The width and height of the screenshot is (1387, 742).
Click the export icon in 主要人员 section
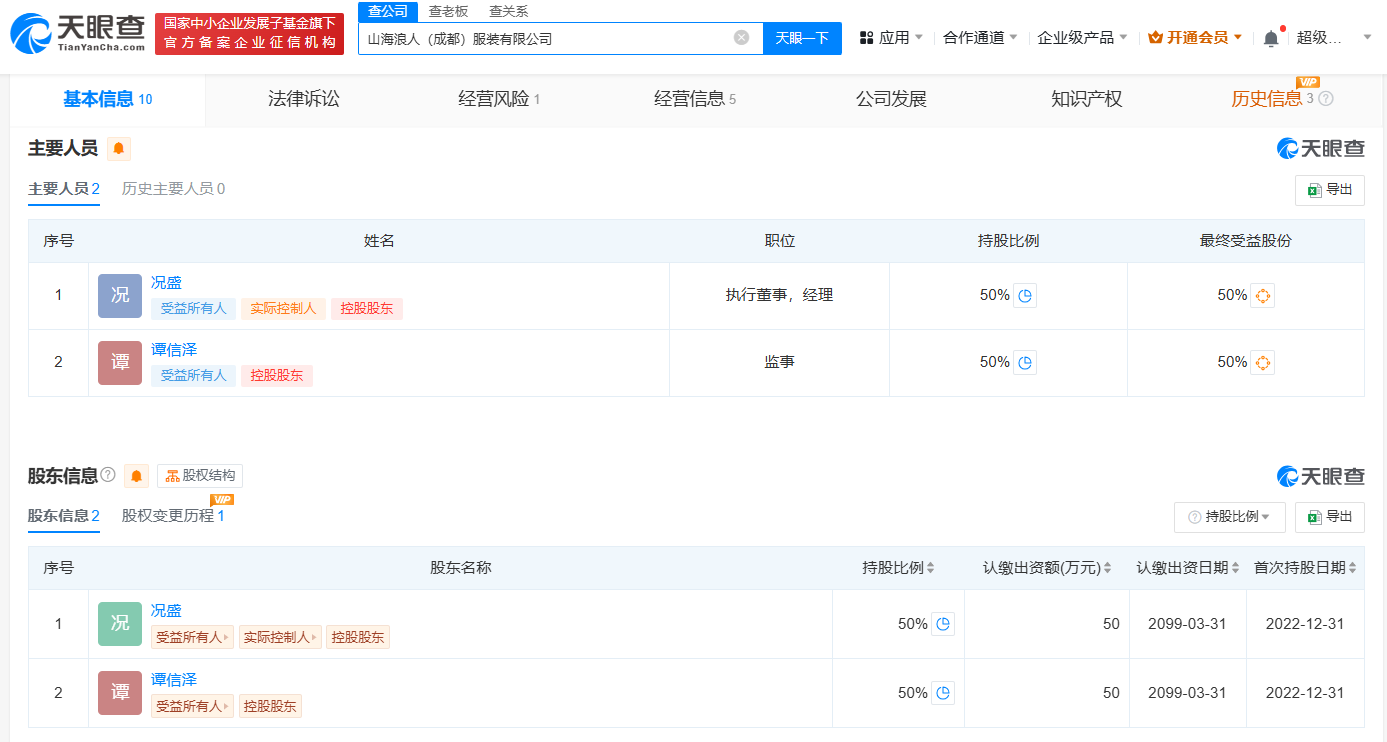[x=1329, y=190]
